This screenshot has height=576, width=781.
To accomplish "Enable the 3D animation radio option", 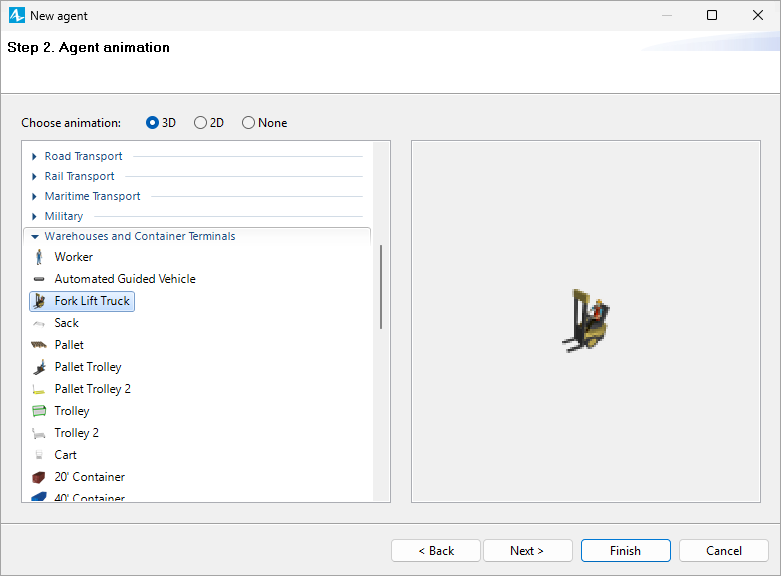I will pyautogui.click(x=153, y=123).
